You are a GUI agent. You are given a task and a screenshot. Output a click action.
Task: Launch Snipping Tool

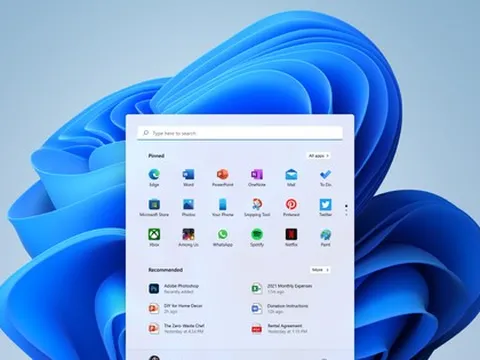(257, 208)
